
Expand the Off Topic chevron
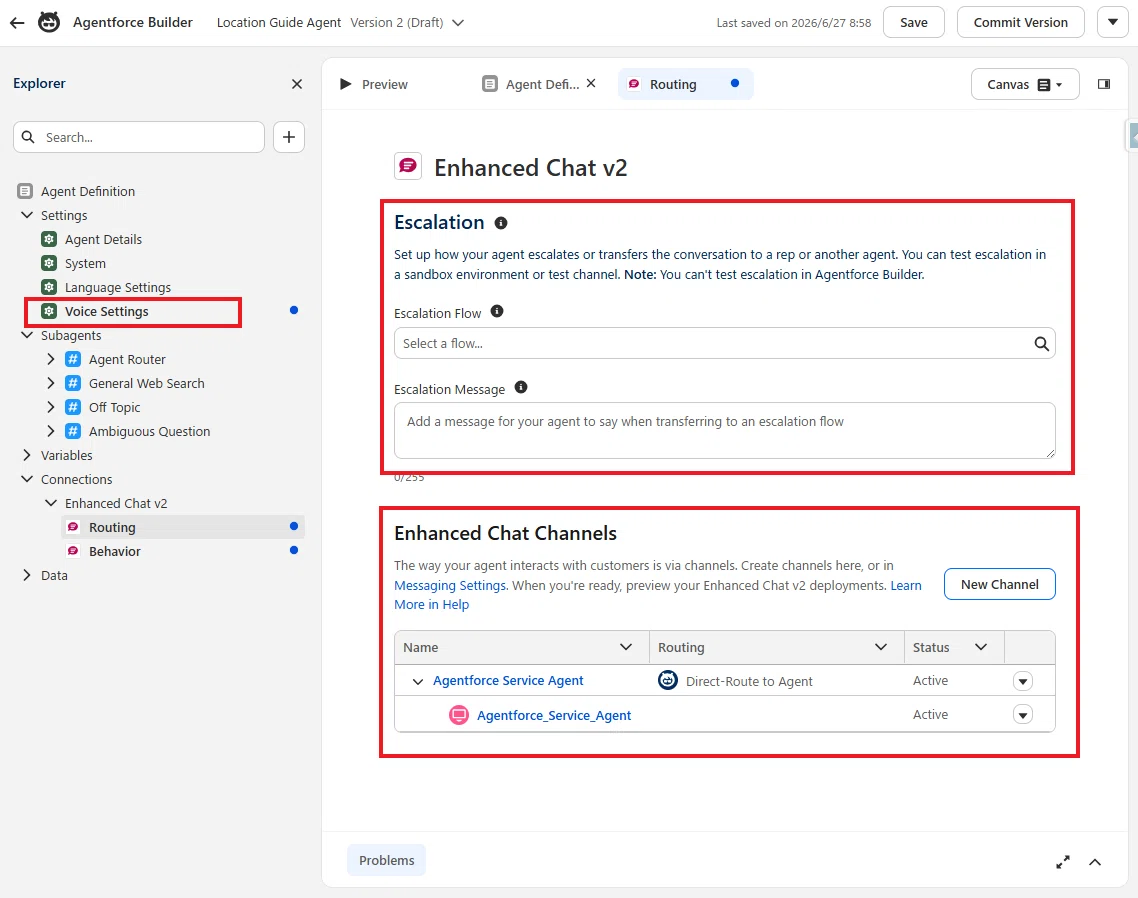51,407
